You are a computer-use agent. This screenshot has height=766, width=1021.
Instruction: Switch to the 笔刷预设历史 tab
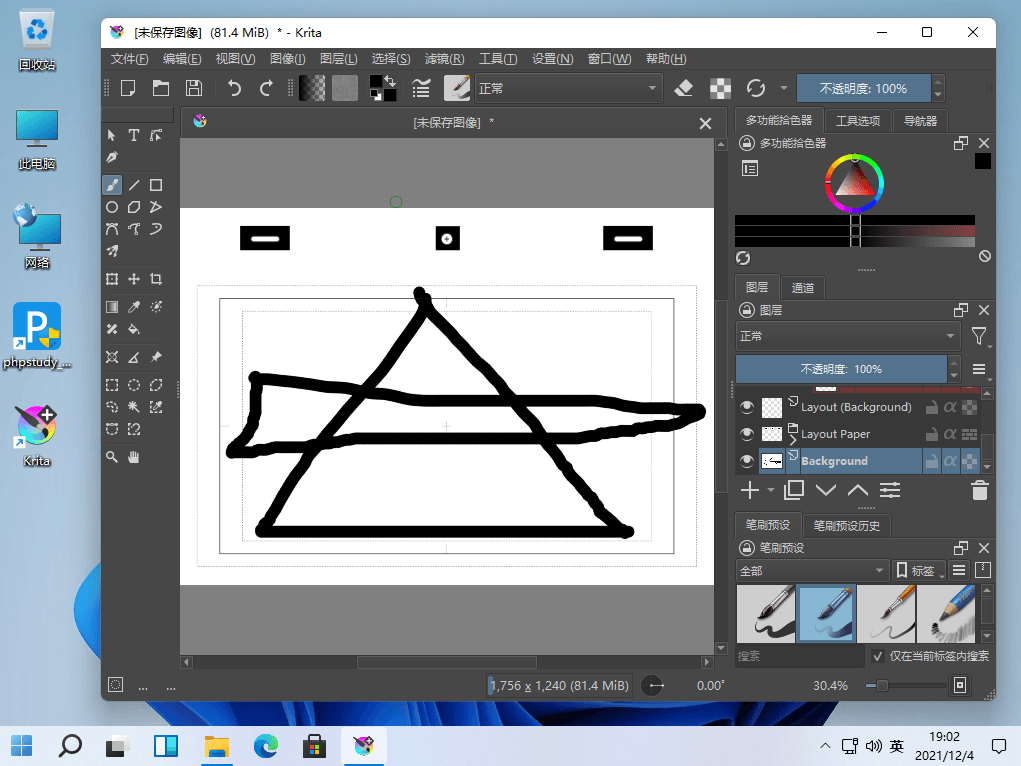pos(846,526)
